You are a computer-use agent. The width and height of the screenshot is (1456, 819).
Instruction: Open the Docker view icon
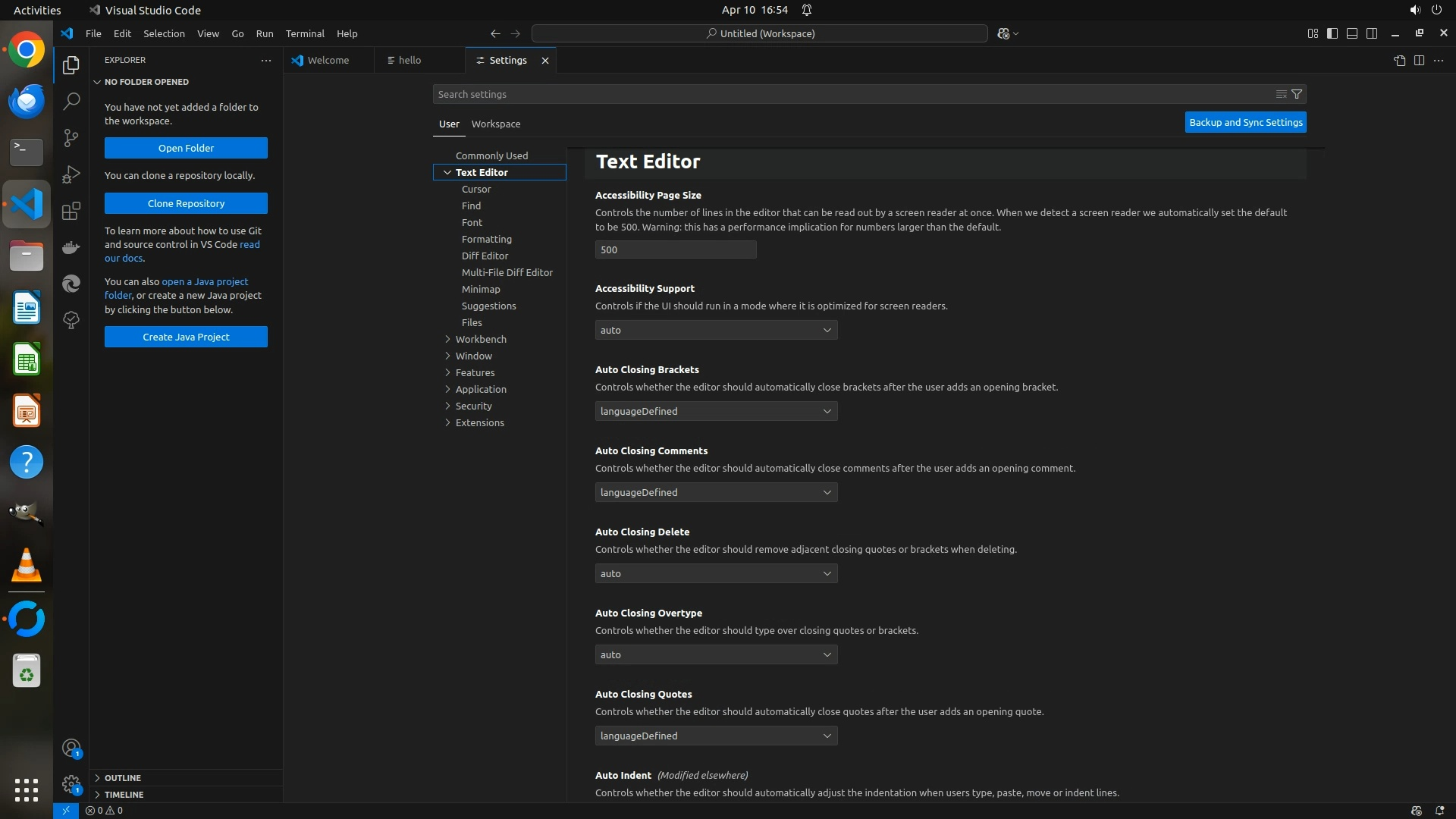pyautogui.click(x=71, y=247)
